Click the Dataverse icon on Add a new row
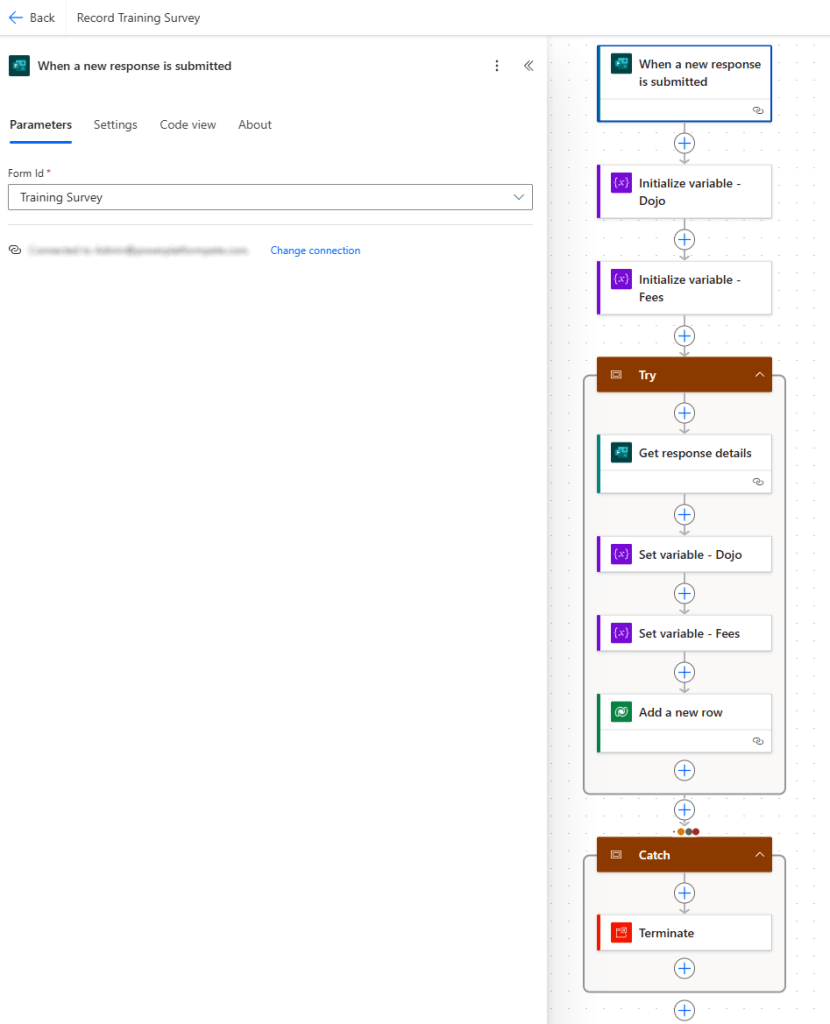The image size is (830, 1024). (x=621, y=712)
